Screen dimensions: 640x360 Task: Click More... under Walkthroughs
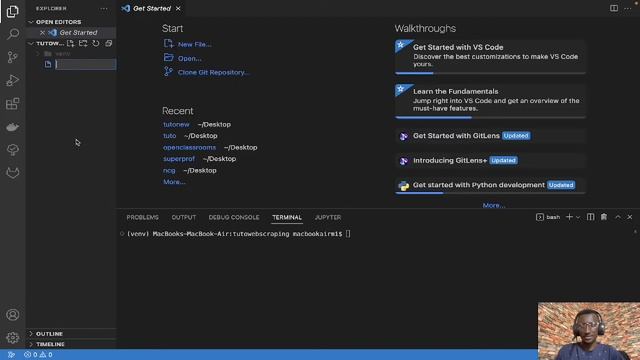click(494, 205)
